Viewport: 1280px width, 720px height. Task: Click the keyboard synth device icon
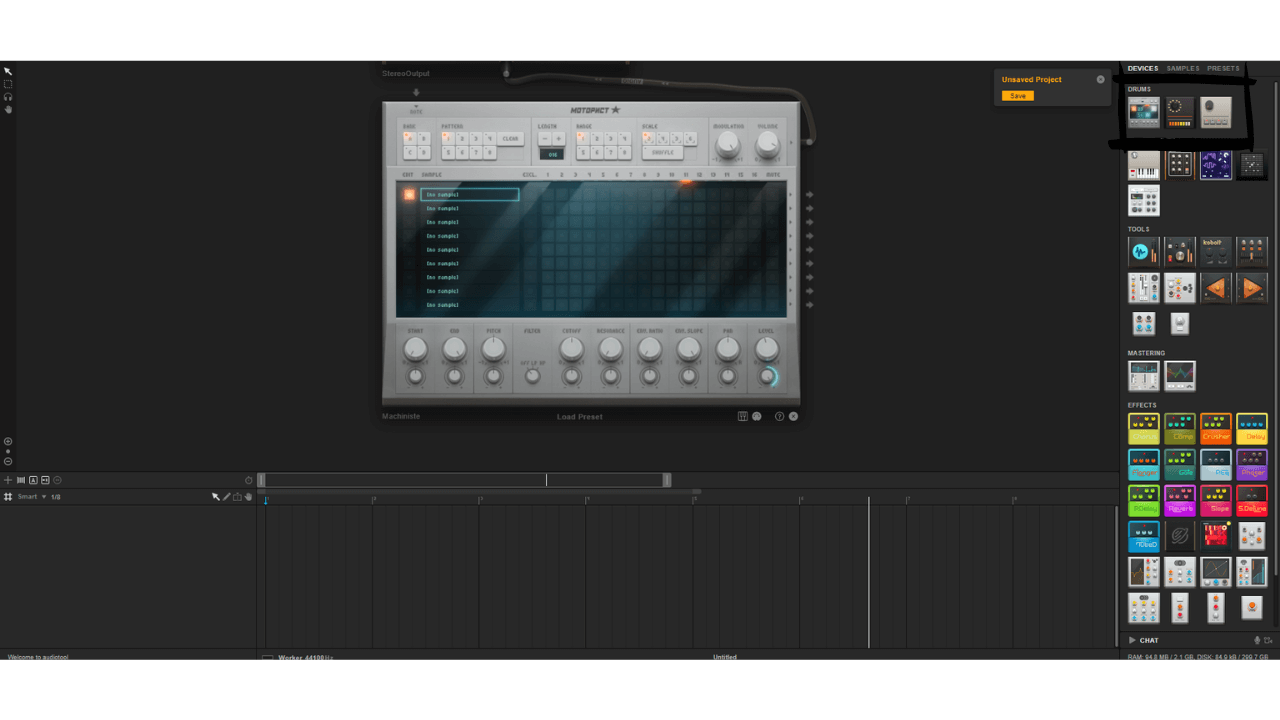tap(1143, 167)
